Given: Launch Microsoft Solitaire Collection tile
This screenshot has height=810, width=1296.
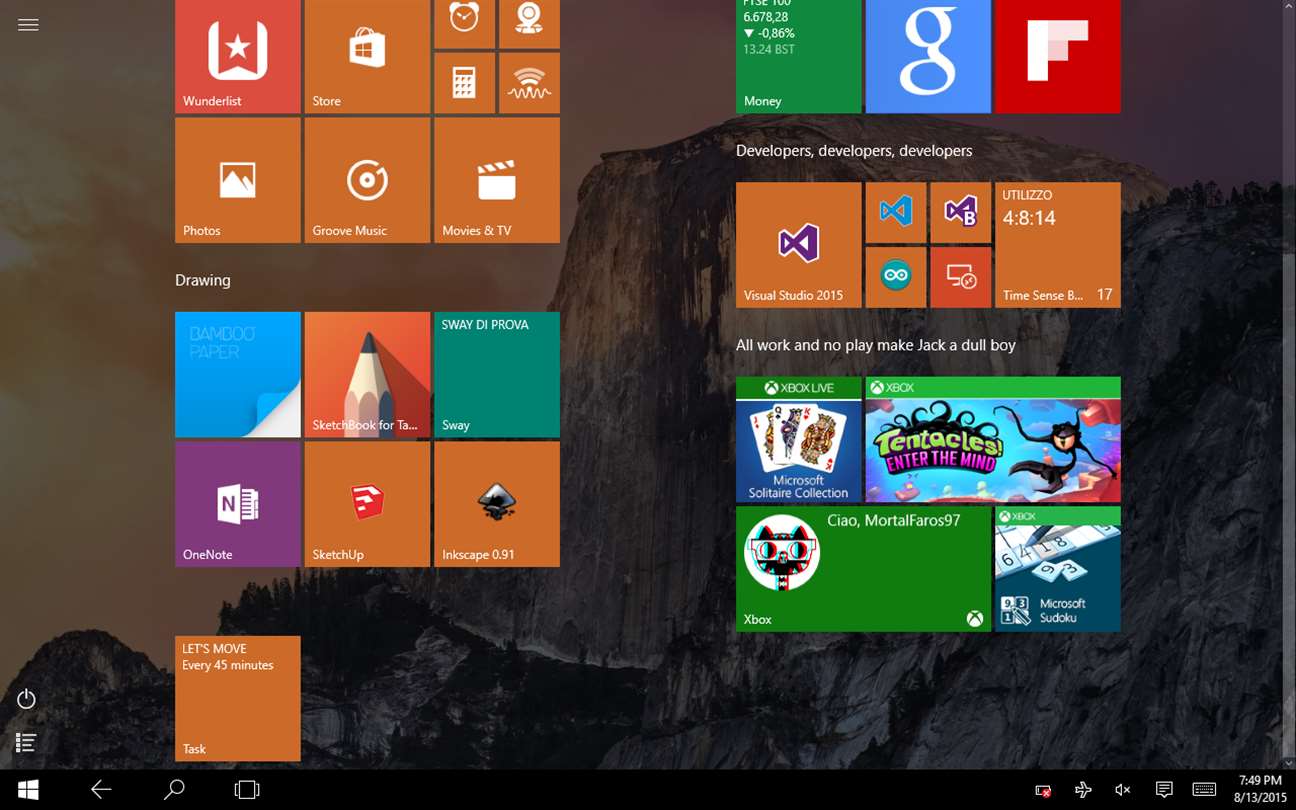Looking at the screenshot, I should coord(798,440).
